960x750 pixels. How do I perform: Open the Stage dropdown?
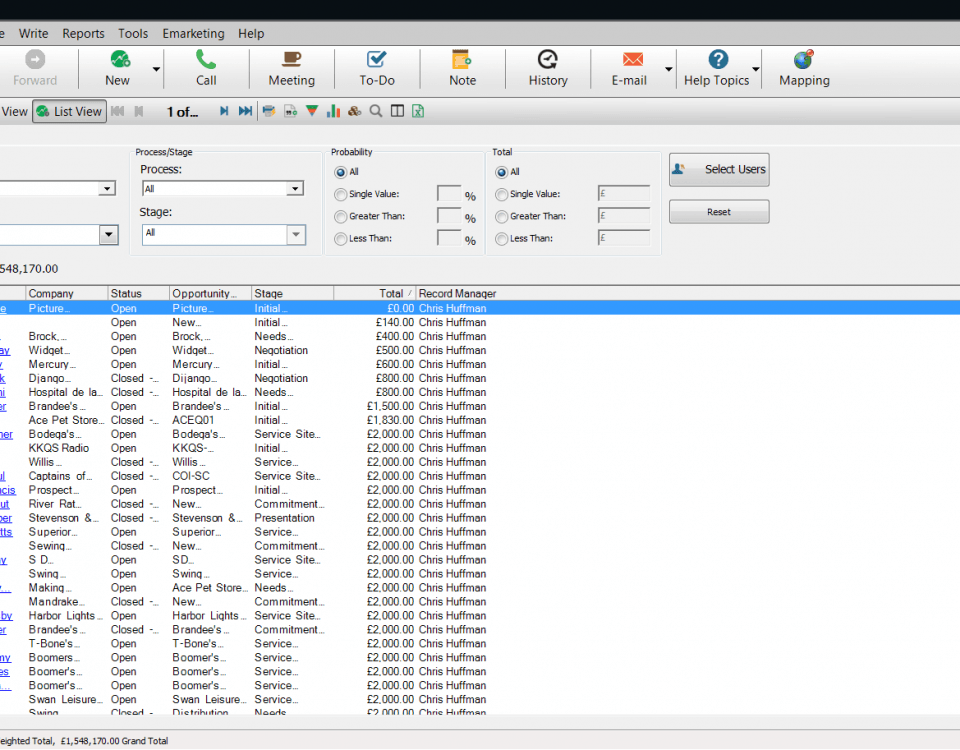296,234
